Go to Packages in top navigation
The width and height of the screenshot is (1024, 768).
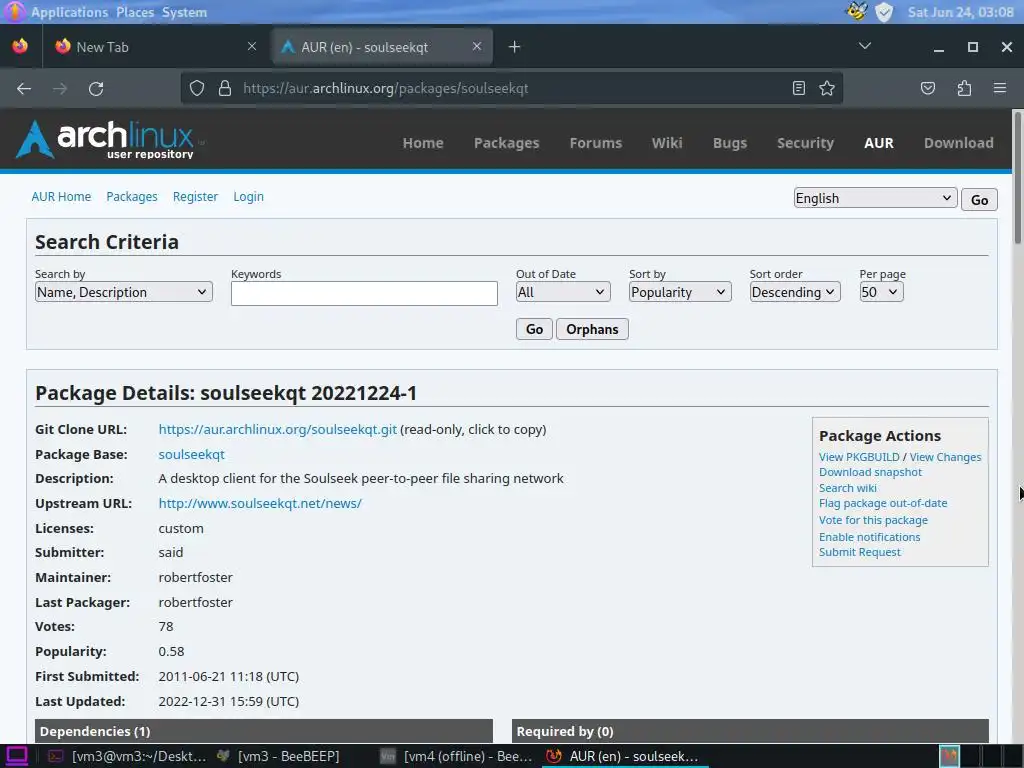506,143
